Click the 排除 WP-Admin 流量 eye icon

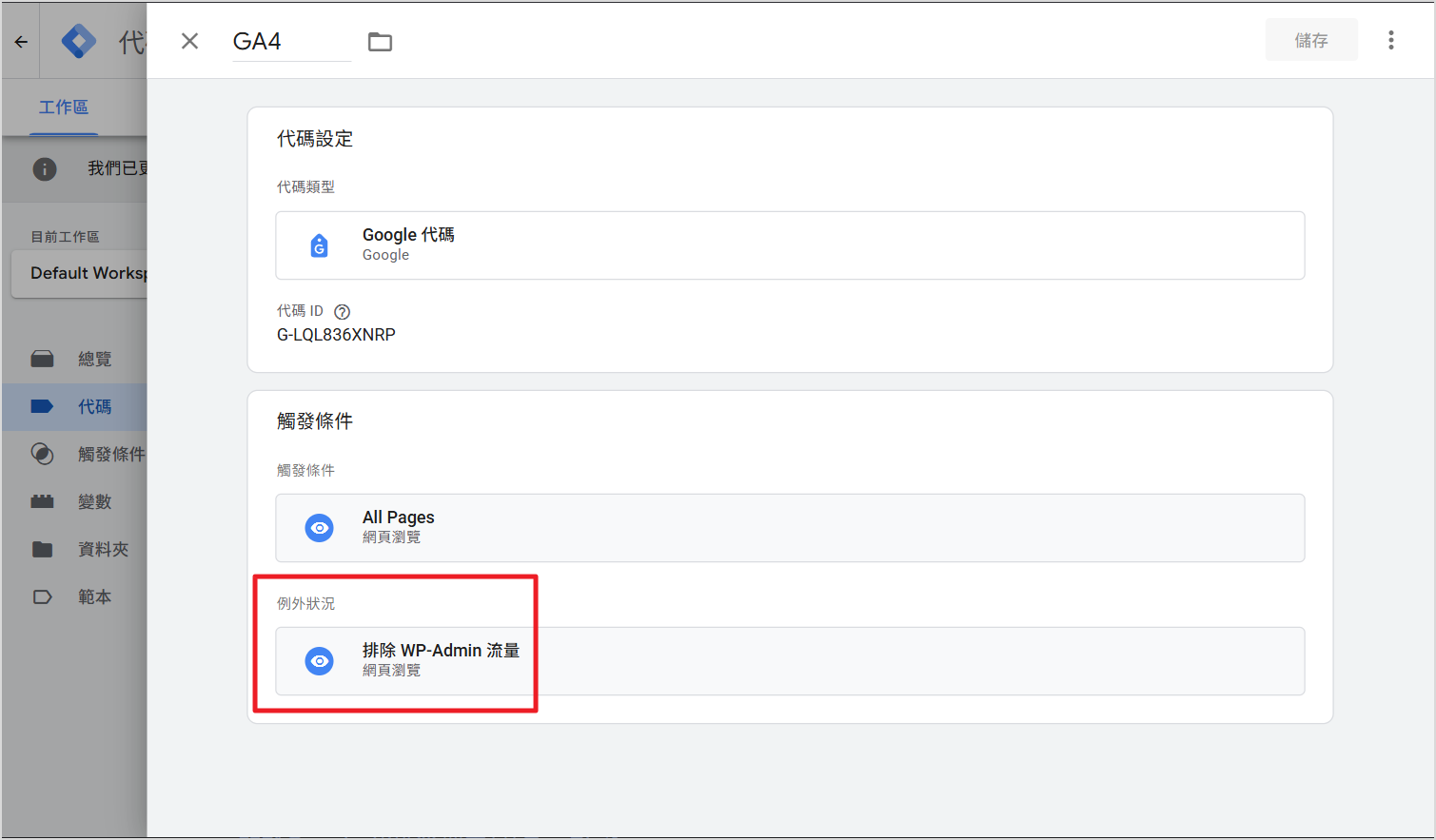320,661
